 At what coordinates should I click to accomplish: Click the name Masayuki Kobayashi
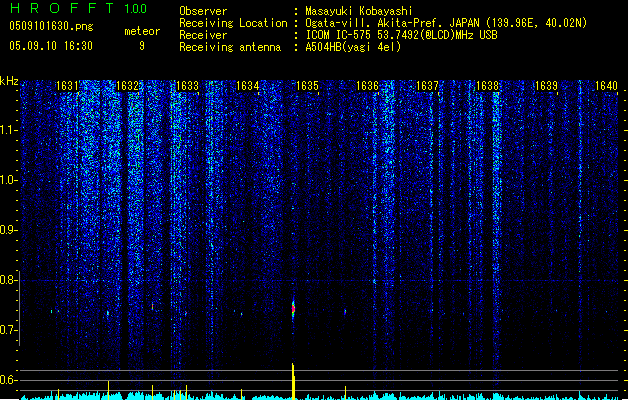click(359, 11)
